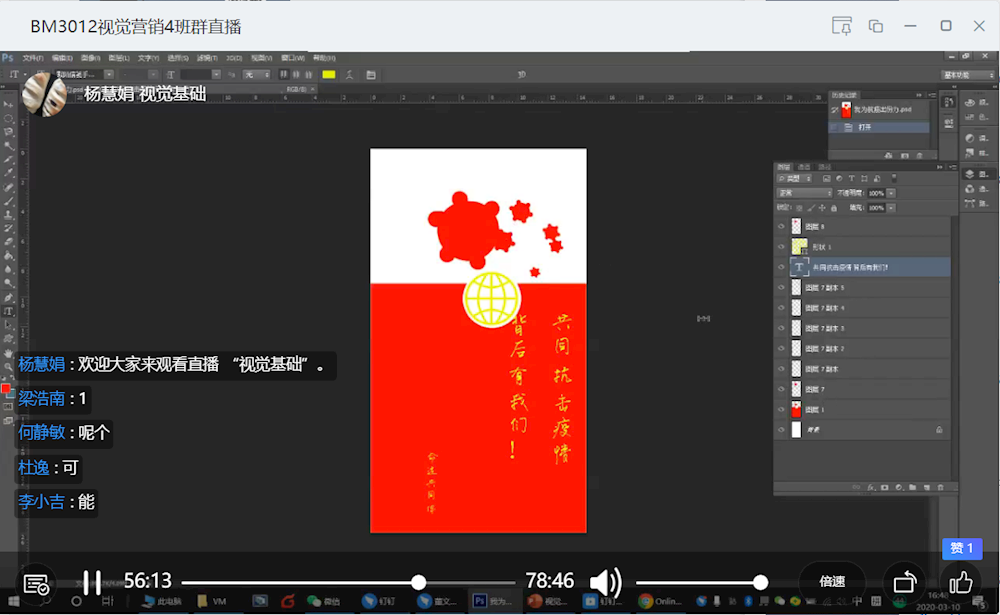Give a thumbs-up with the like icon
1000x615 pixels.
[x=960, y=580]
